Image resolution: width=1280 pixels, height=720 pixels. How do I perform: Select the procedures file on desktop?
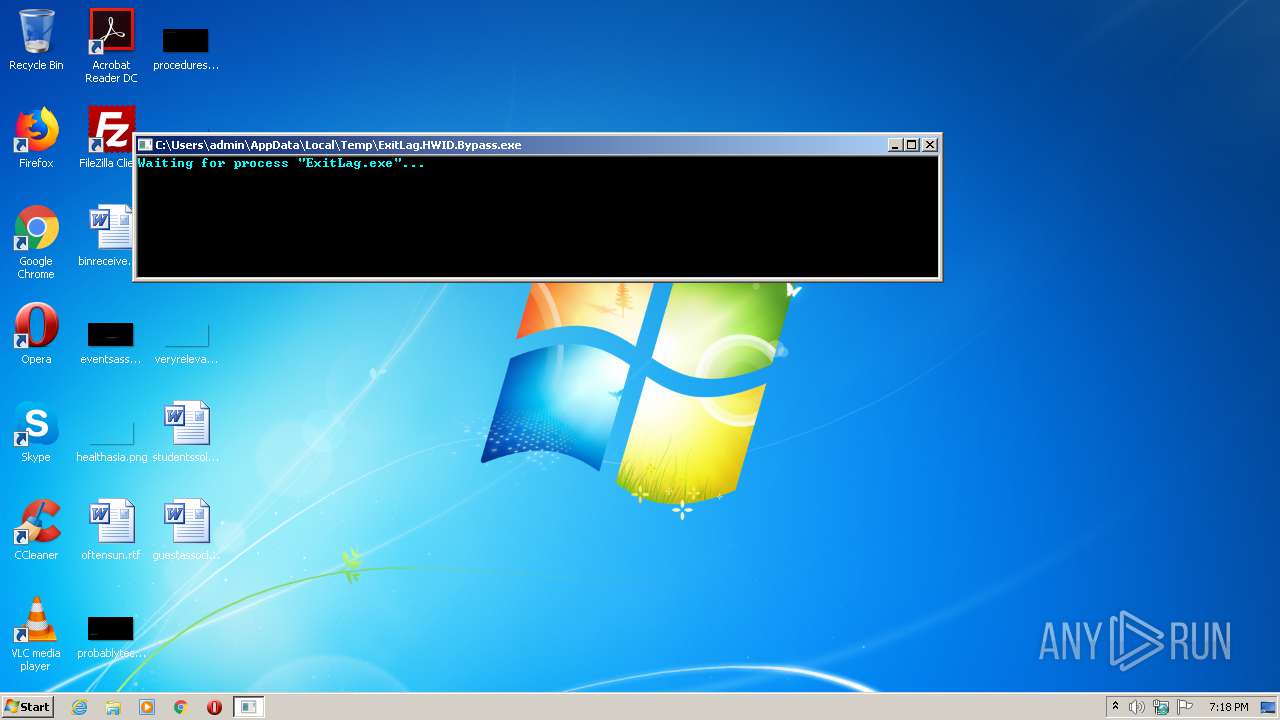(x=186, y=48)
